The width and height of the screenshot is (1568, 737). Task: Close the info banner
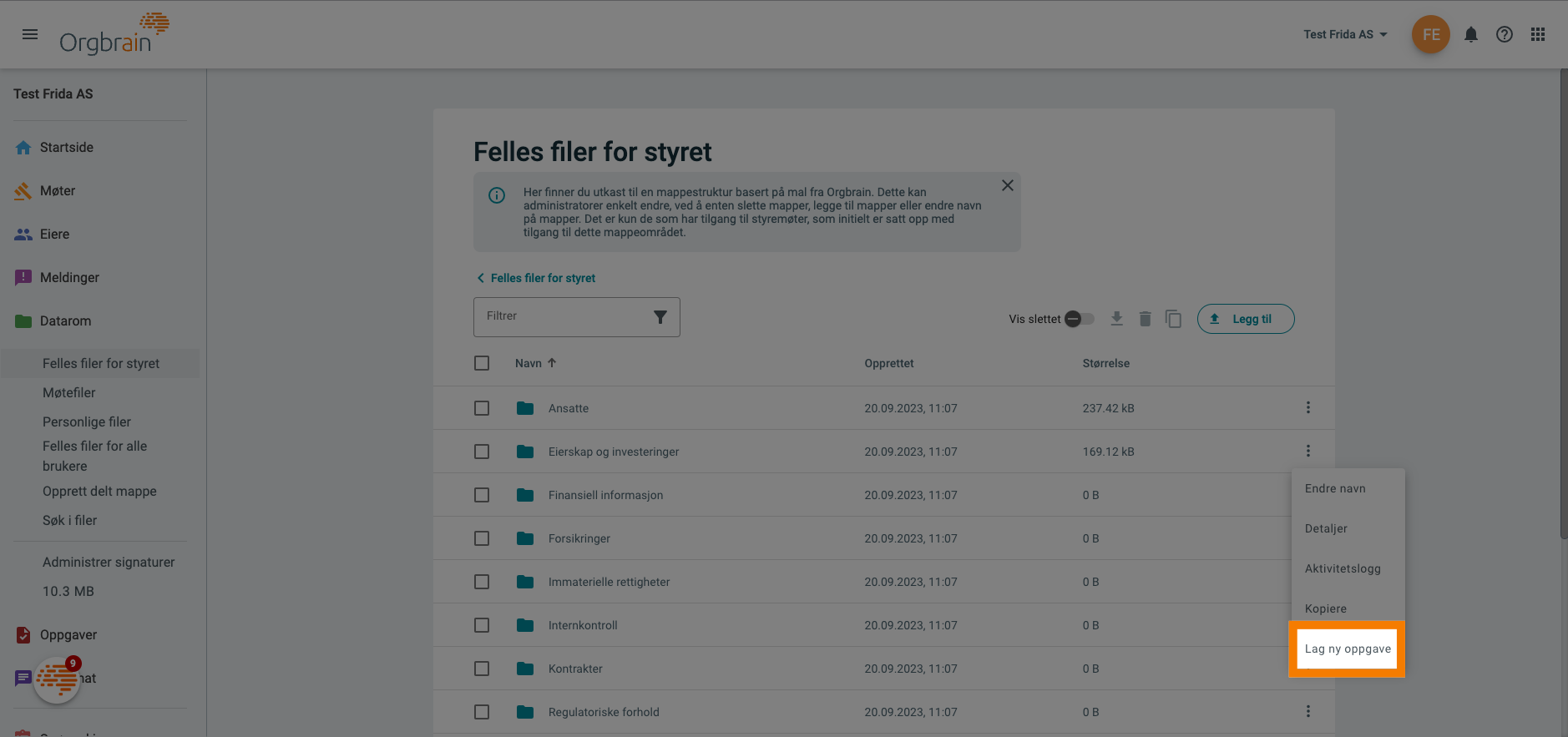(1008, 185)
